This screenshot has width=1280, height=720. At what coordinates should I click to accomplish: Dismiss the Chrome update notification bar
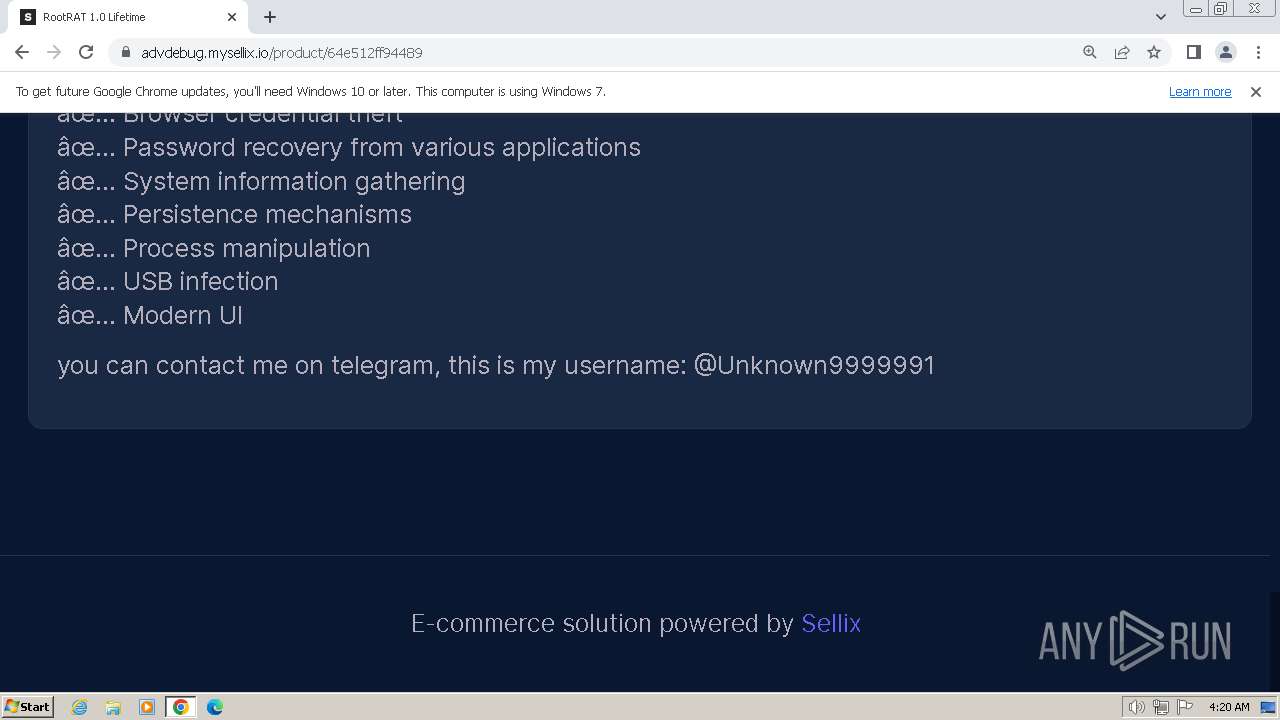click(1256, 91)
